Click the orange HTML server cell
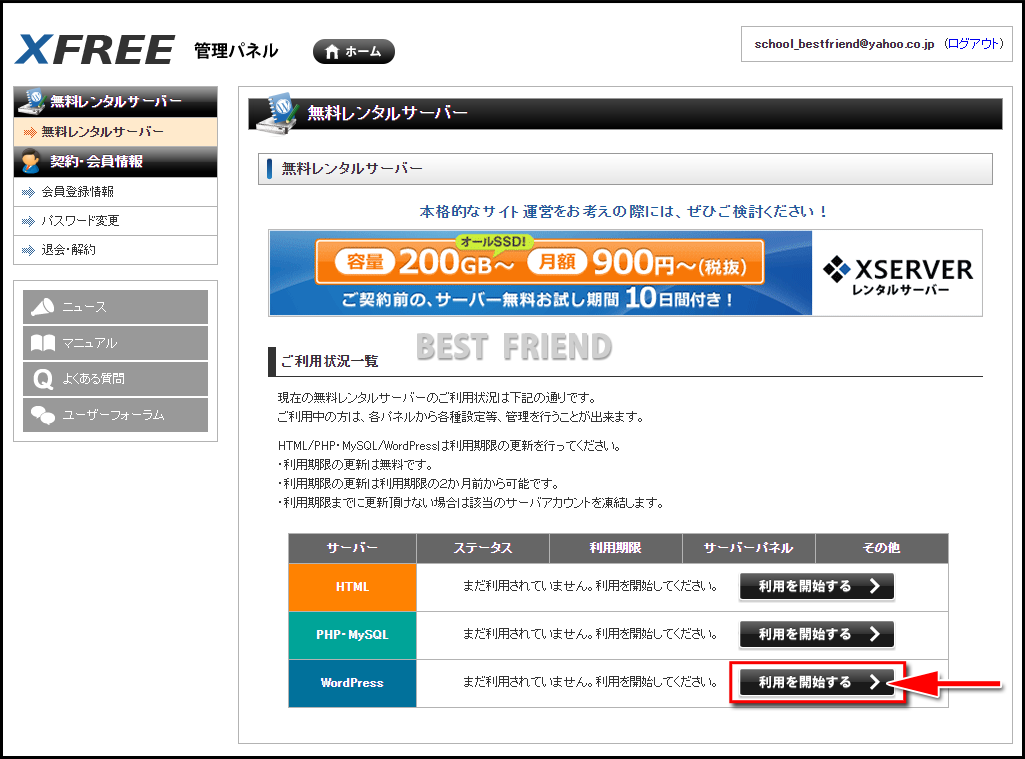Screen dimensions: 1025x759 click(352, 587)
